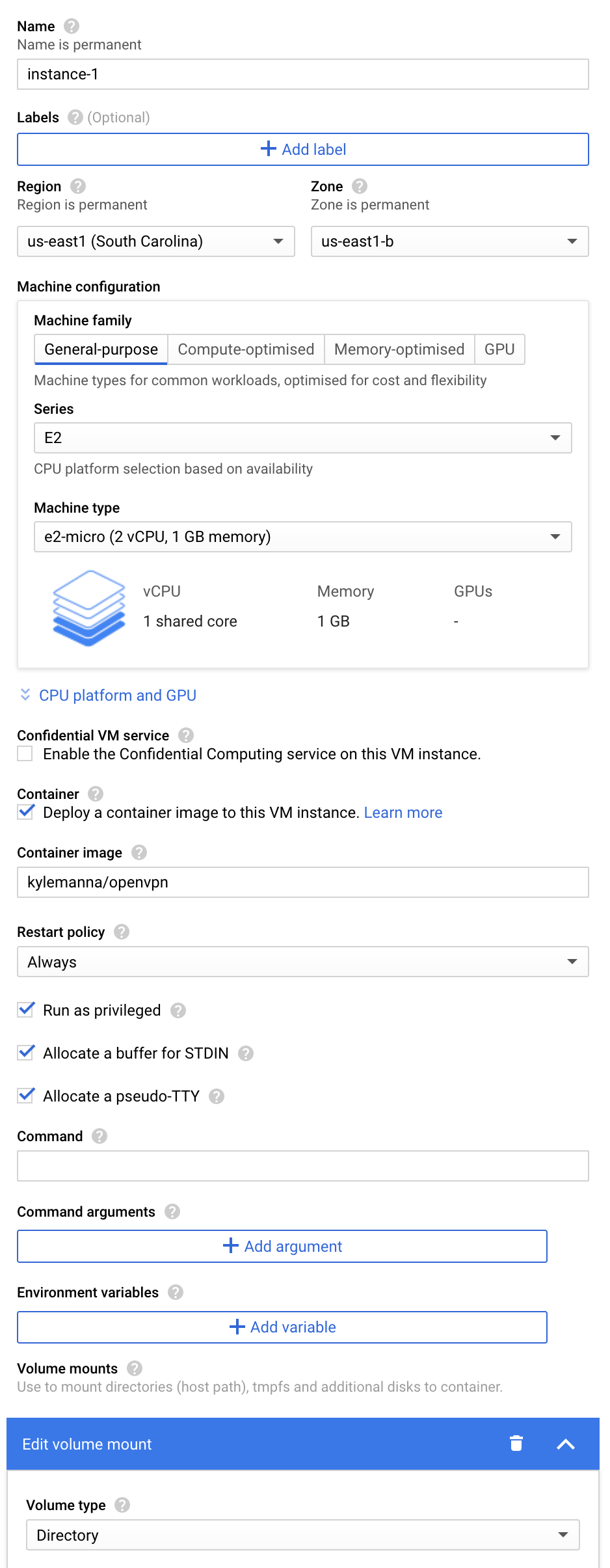Click the Restart policy help icon
This screenshot has height=1568, width=610.
(122, 932)
